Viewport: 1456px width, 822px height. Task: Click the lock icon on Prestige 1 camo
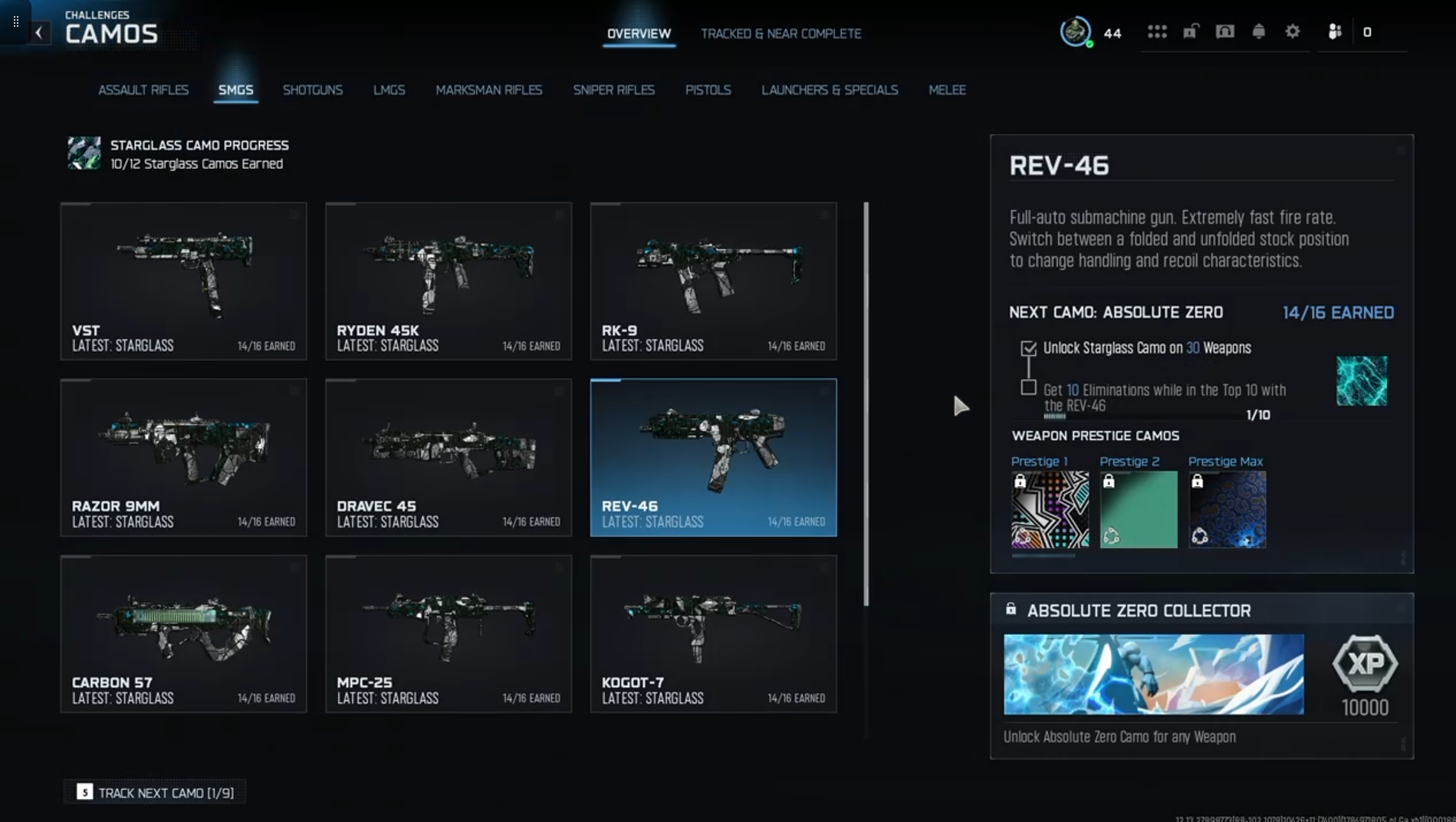[x=1020, y=482]
